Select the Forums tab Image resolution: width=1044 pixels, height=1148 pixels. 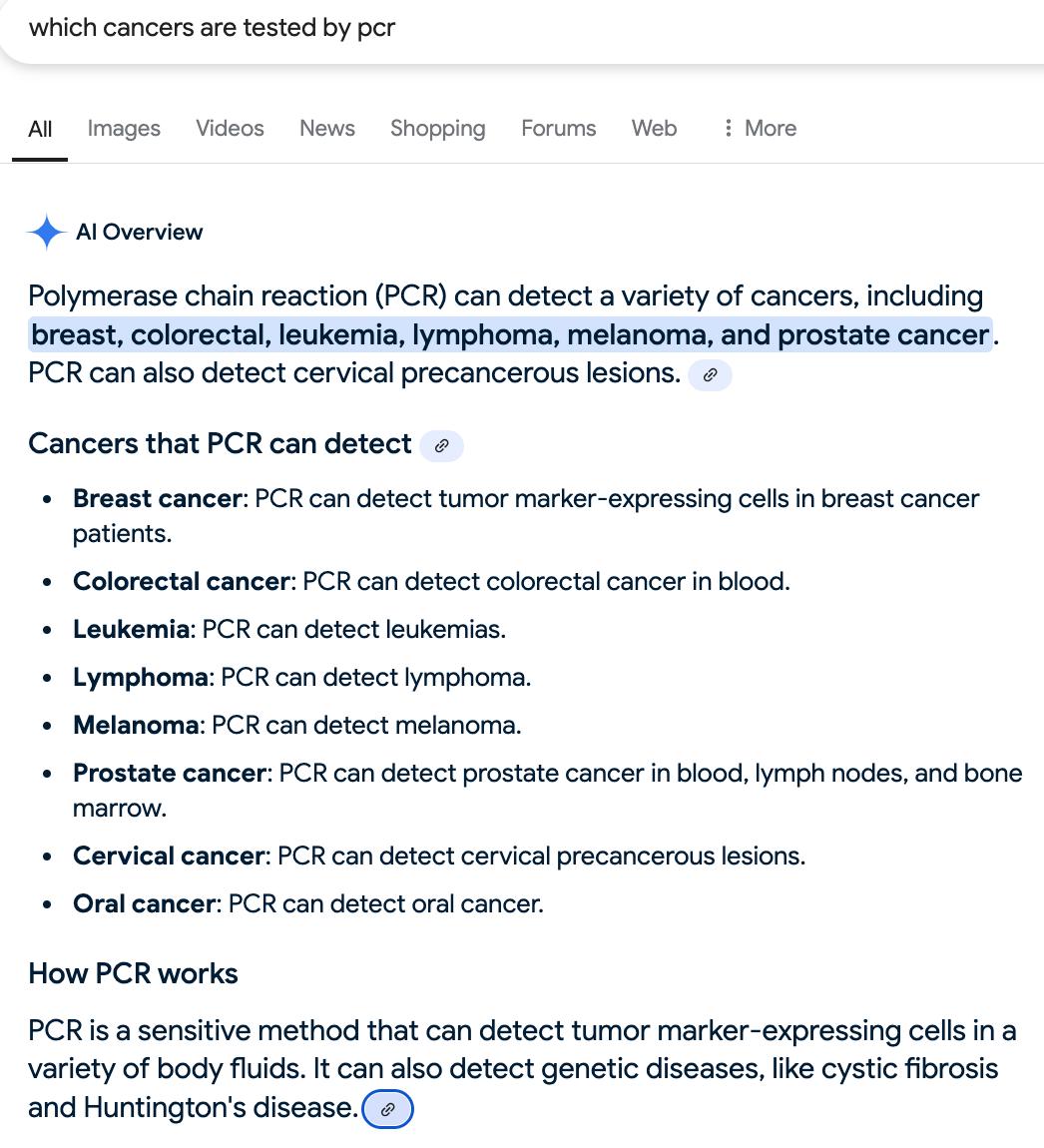coord(559,128)
